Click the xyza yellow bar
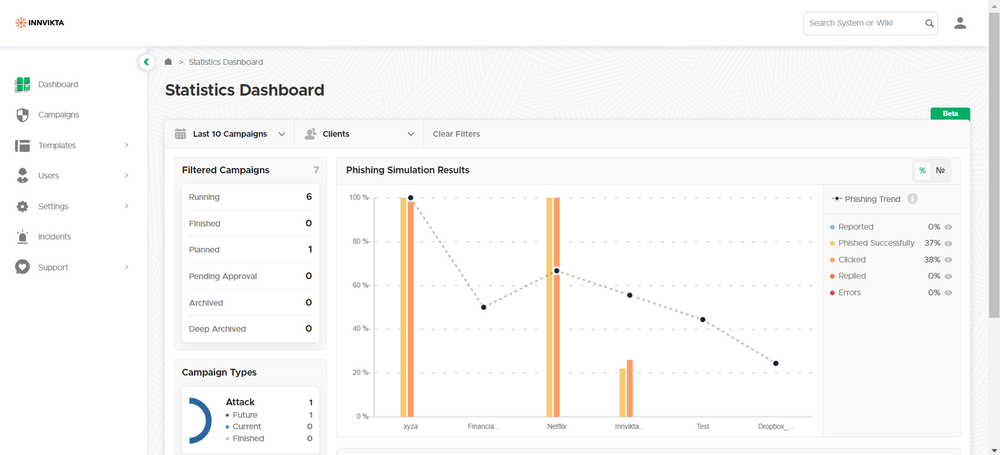1000x455 pixels. pos(404,307)
